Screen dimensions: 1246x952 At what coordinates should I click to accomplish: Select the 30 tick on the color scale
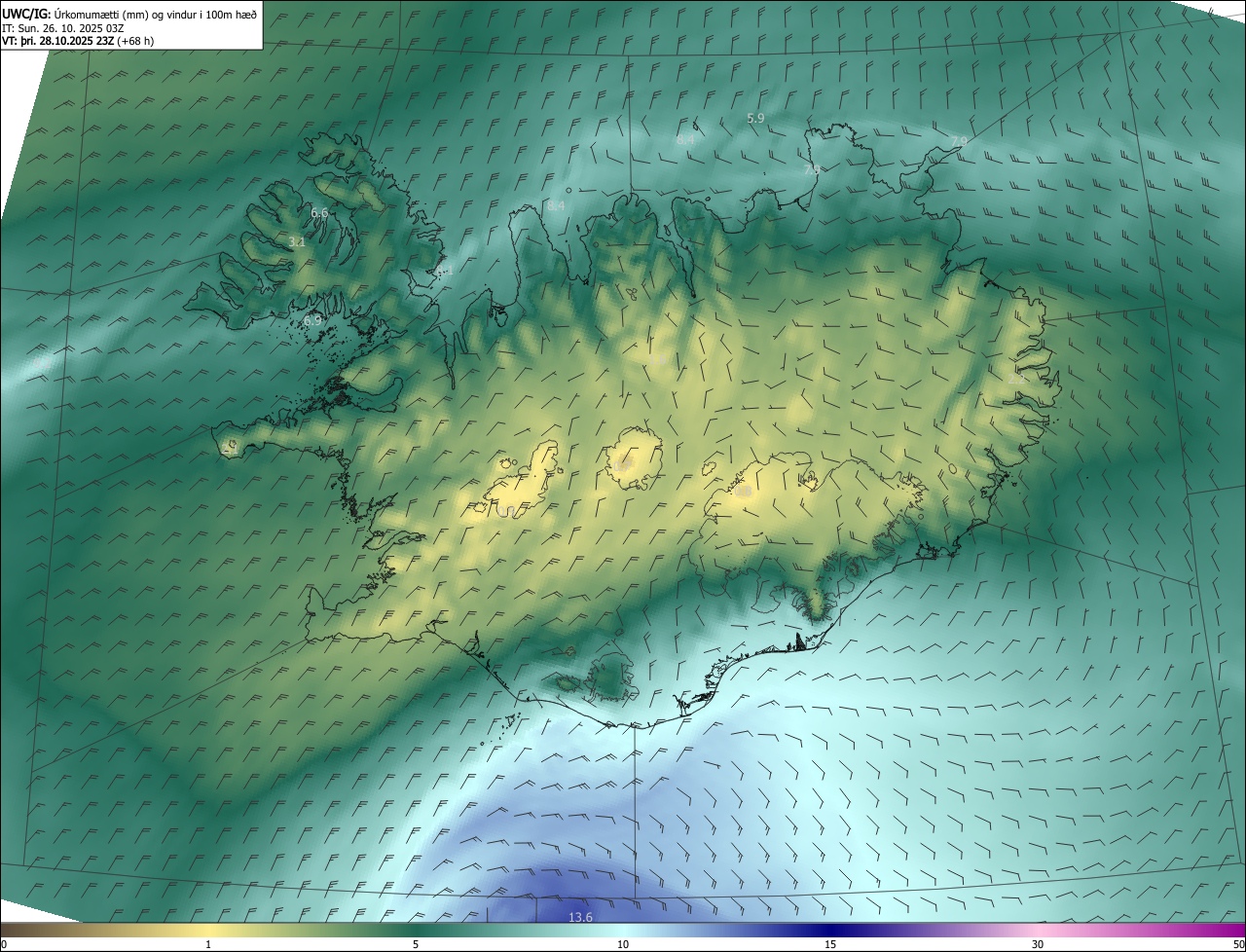[x=1038, y=944]
